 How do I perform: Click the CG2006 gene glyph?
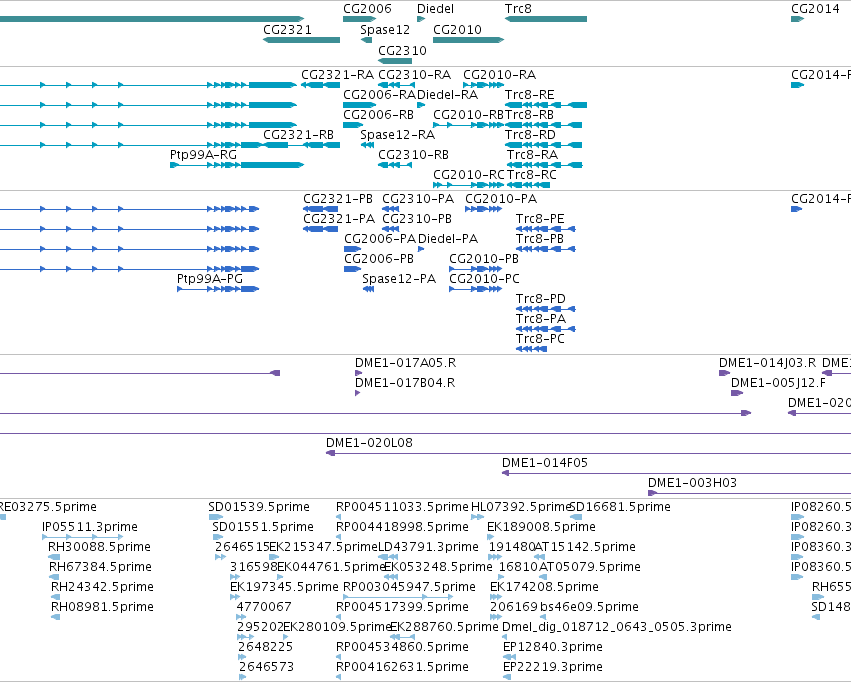coord(359,19)
